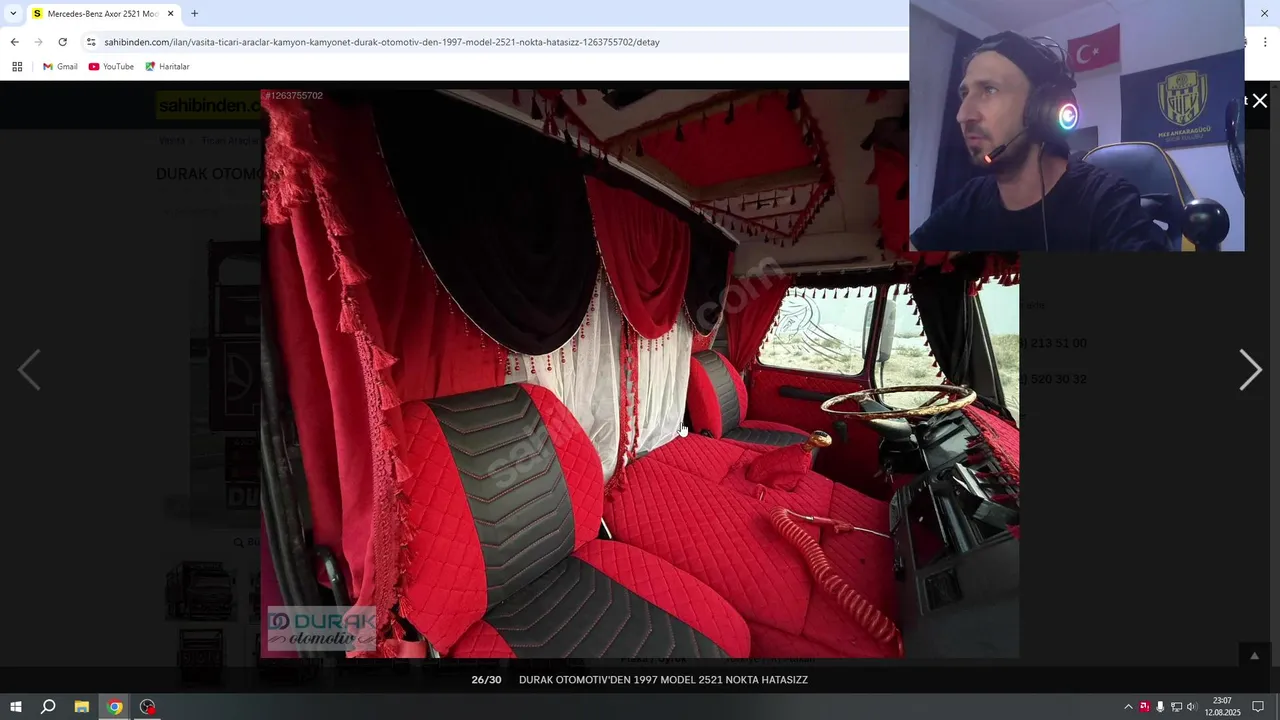Open the Chrome apps grid icon
1280x720 pixels.
(x=17, y=67)
